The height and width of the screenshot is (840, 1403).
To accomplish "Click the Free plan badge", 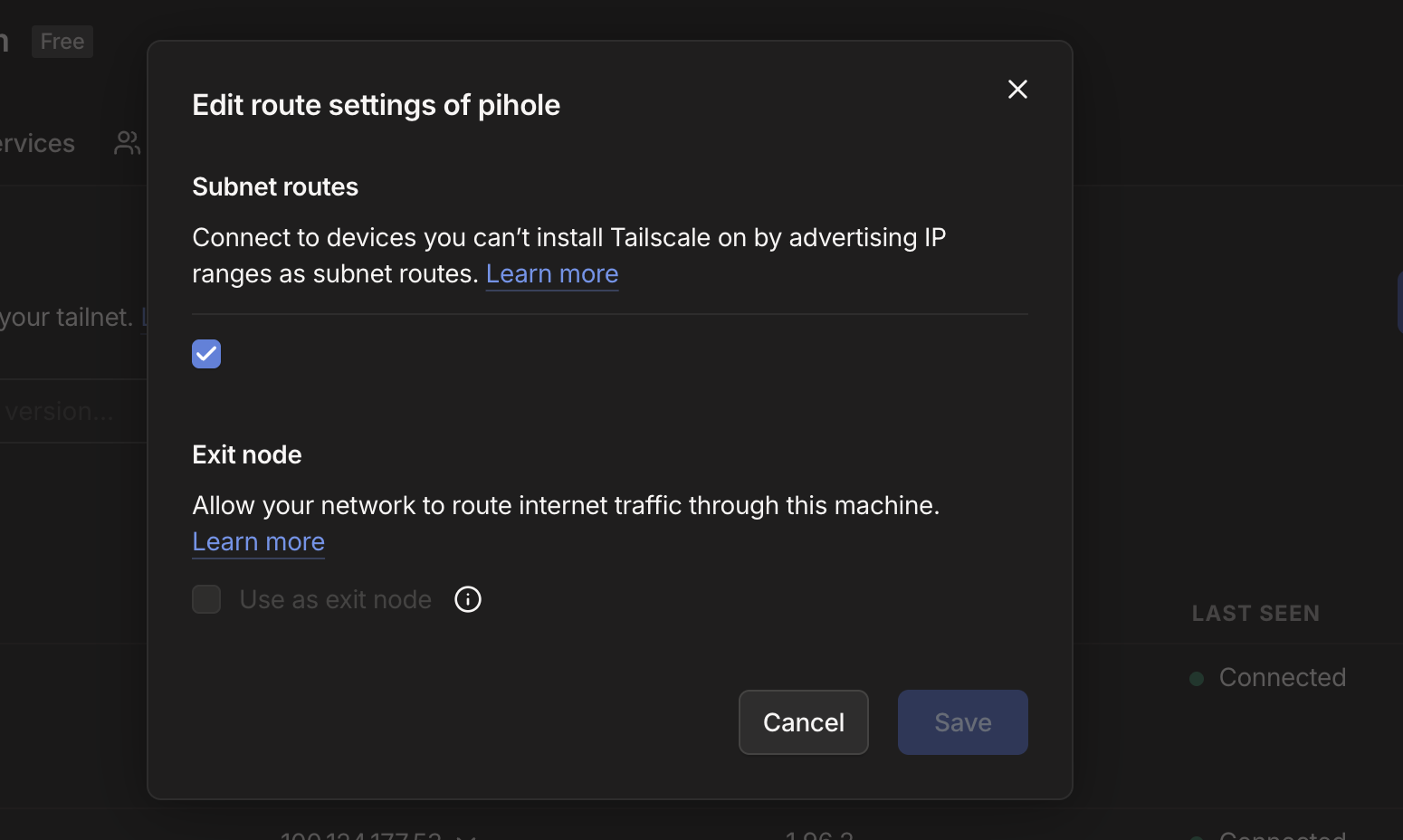I will (x=62, y=42).
